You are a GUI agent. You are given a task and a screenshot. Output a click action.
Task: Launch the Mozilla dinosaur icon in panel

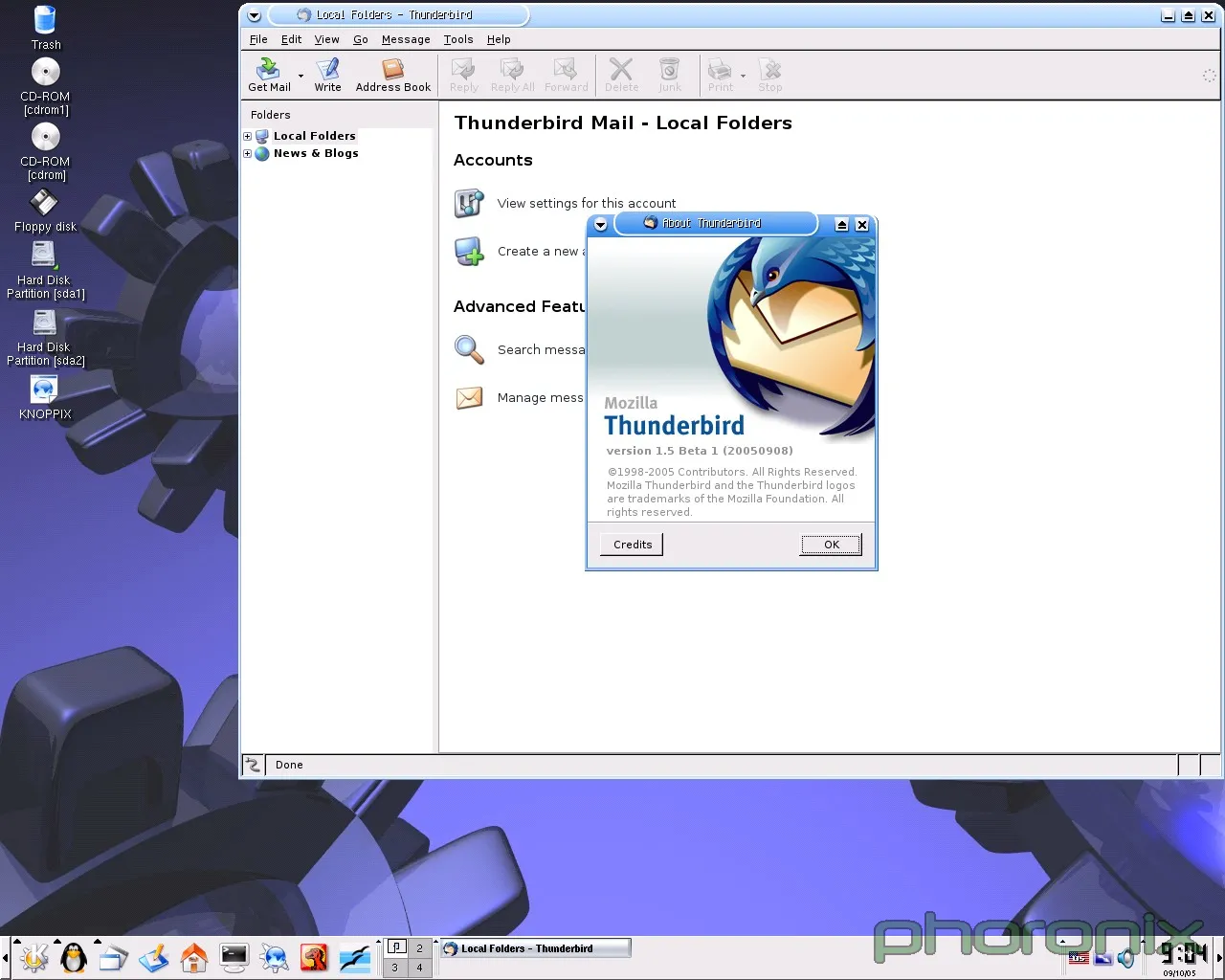pyautogui.click(x=315, y=957)
